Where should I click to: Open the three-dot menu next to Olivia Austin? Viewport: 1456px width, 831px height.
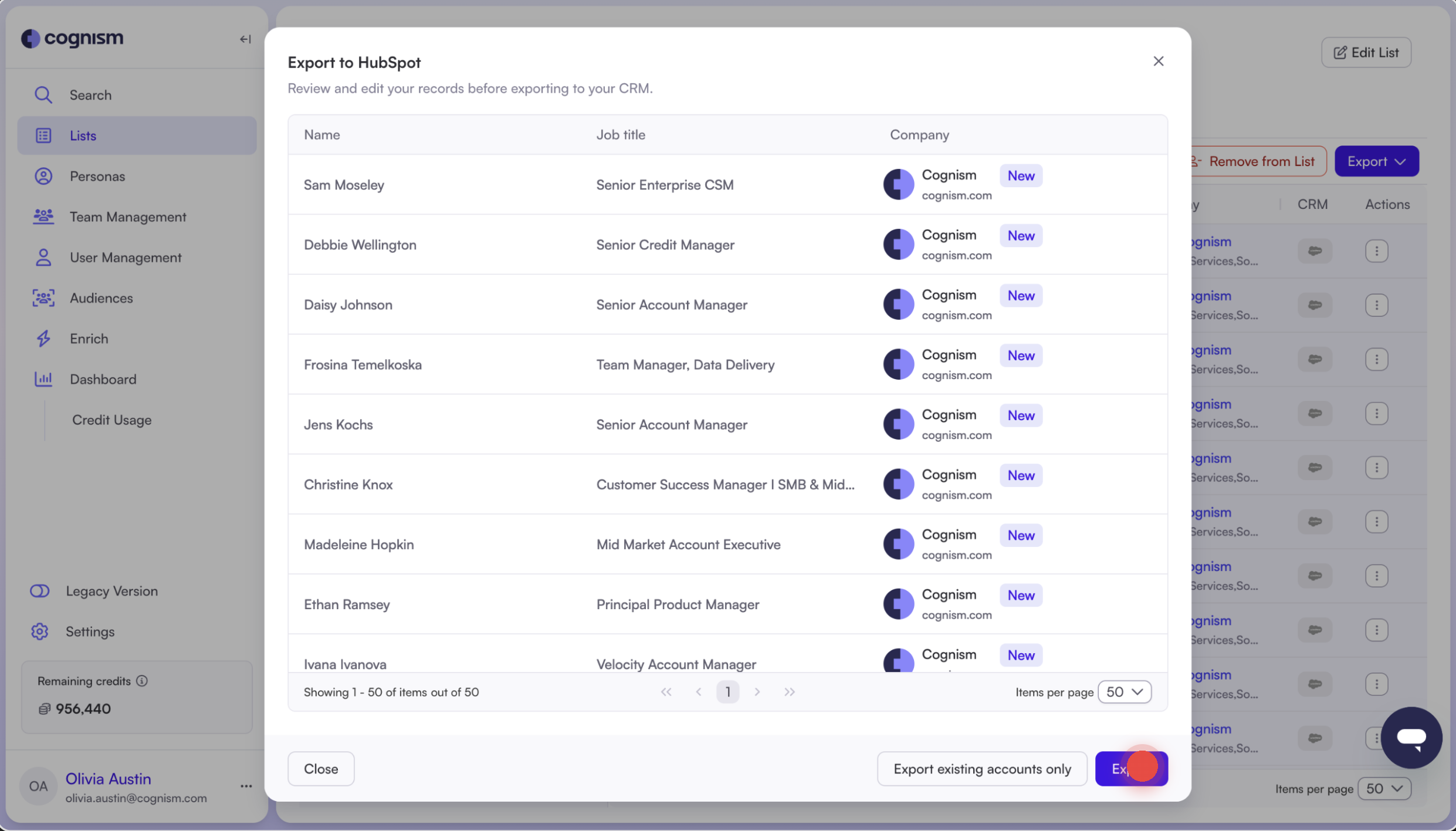pyautogui.click(x=246, y=786)
